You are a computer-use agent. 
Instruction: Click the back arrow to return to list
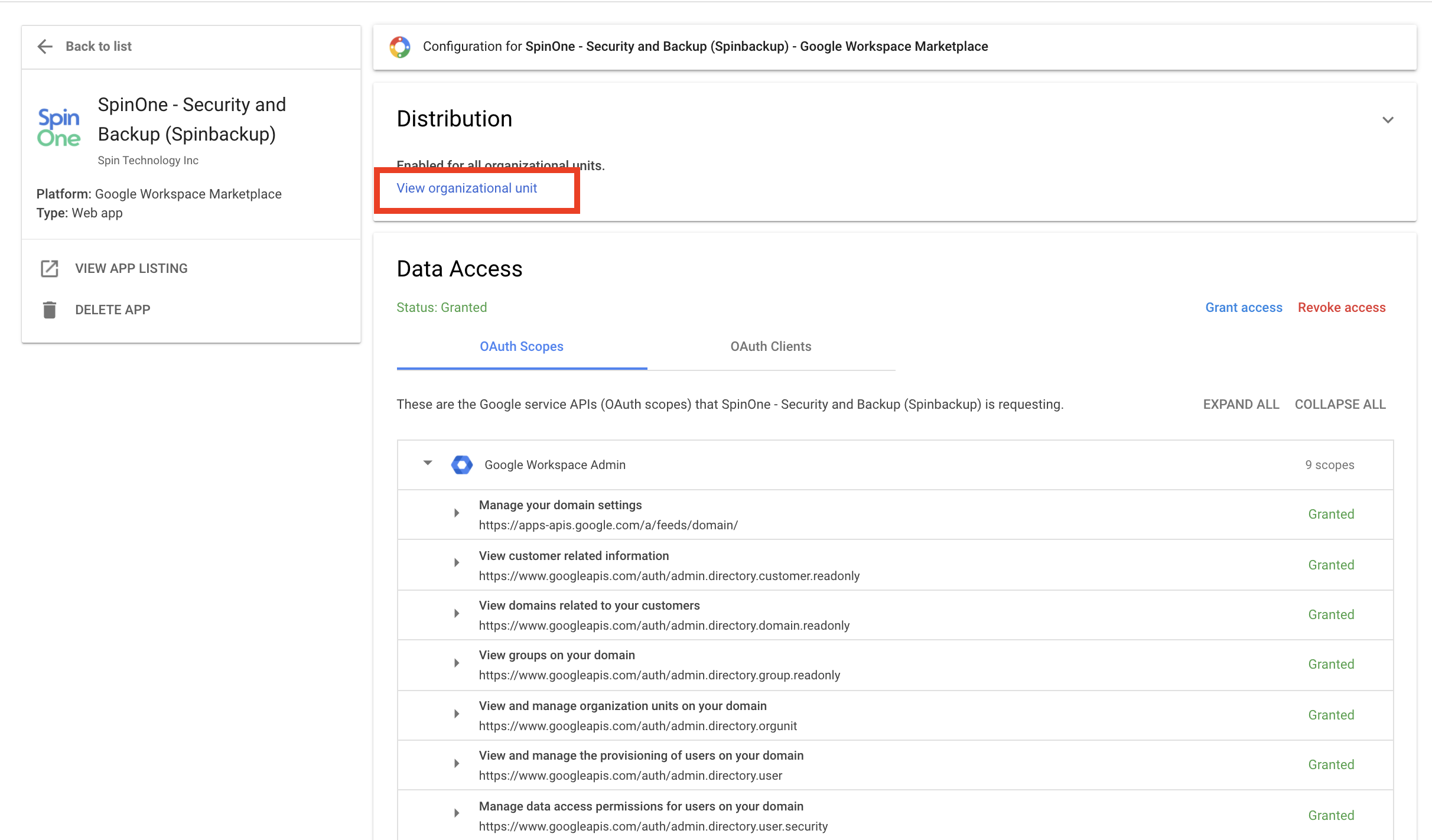pos(45,46)
